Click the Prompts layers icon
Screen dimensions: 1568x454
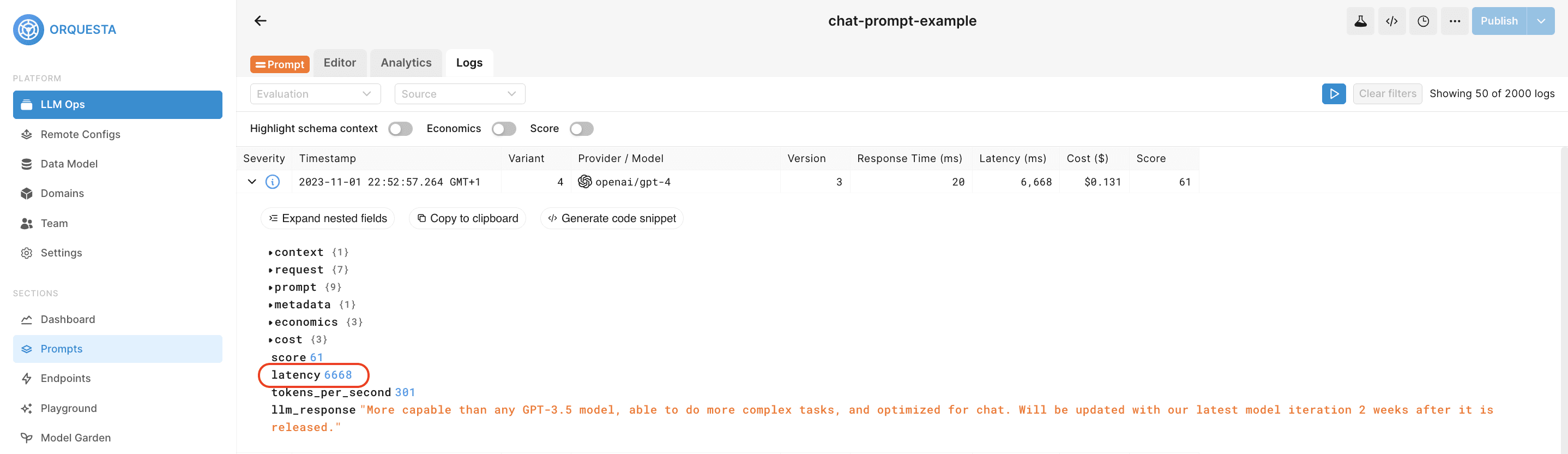[27, 349]
